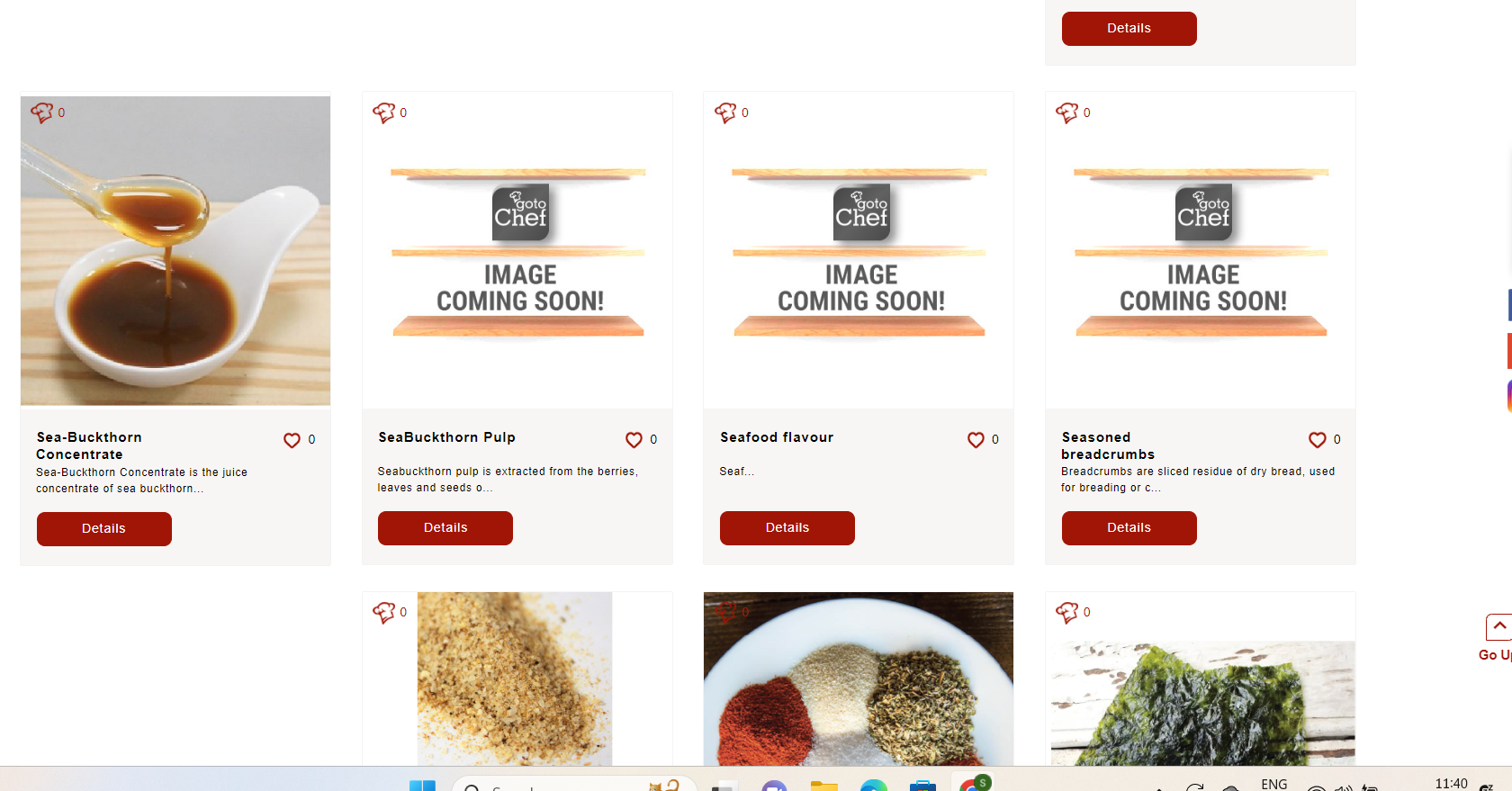Open Details for SeaBuckthorn Pulp

click(445, 528)
